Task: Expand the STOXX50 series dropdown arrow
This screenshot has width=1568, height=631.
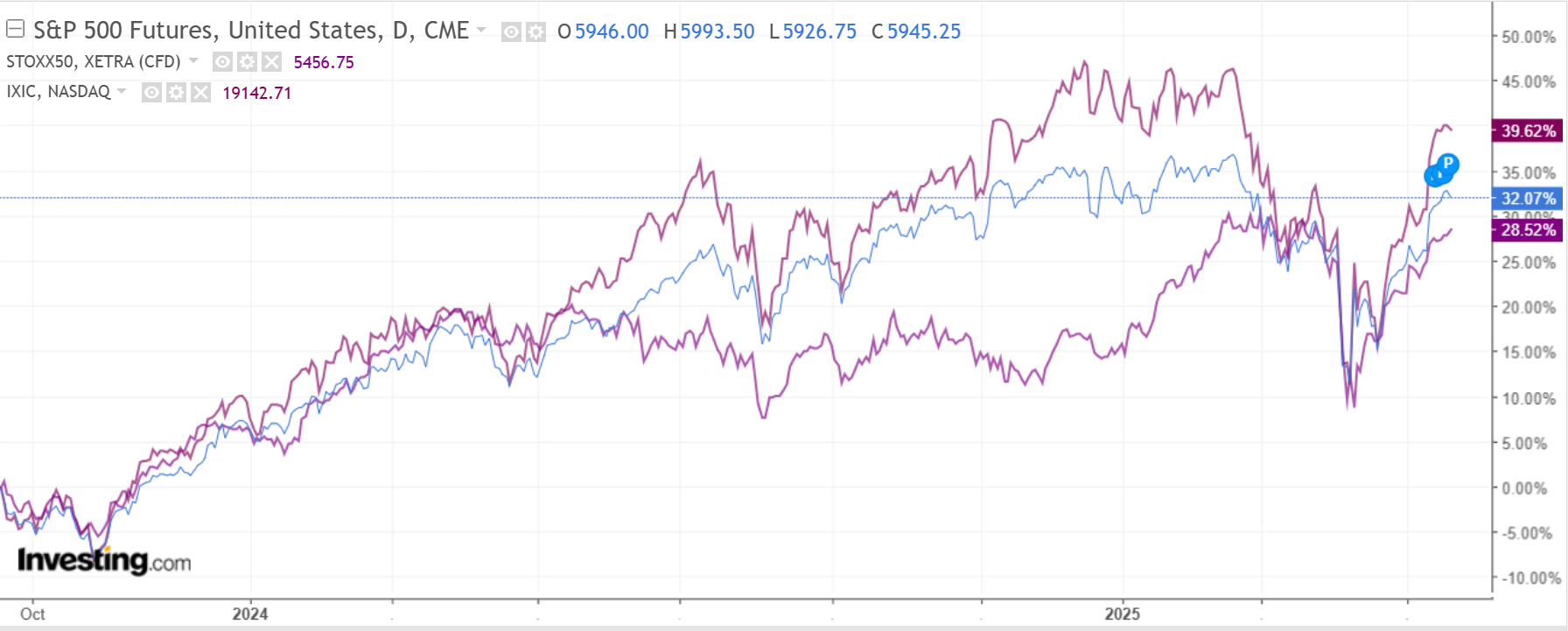Action: pyautogui.click(x=193, y=61)
